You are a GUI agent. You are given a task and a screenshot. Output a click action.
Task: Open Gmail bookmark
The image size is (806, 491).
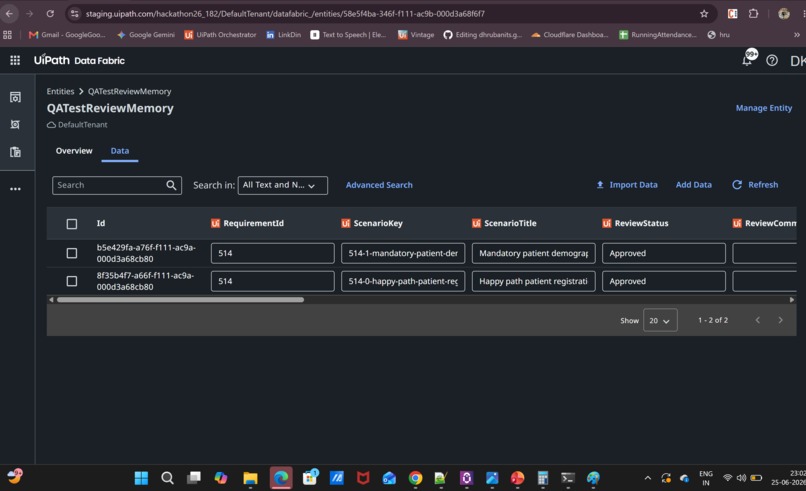[x=67, y=35]
